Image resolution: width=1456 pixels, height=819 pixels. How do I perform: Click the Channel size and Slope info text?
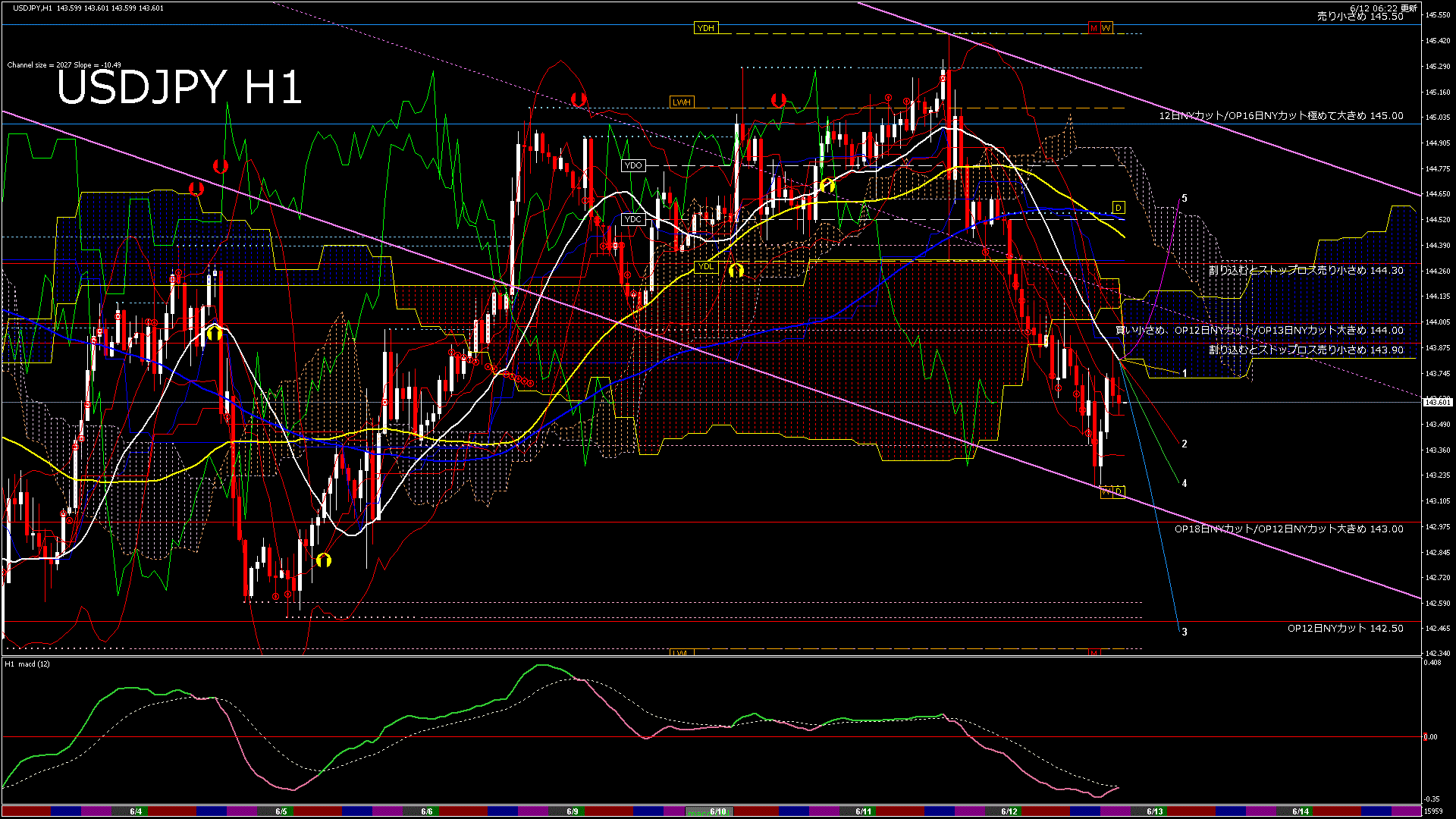[x=64, y=65]
